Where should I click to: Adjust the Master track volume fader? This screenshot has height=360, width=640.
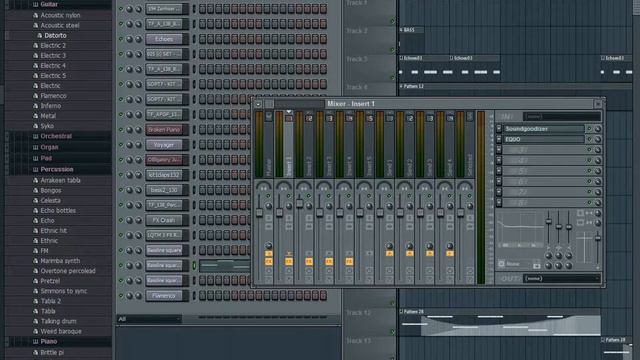(x=259, y=212)
